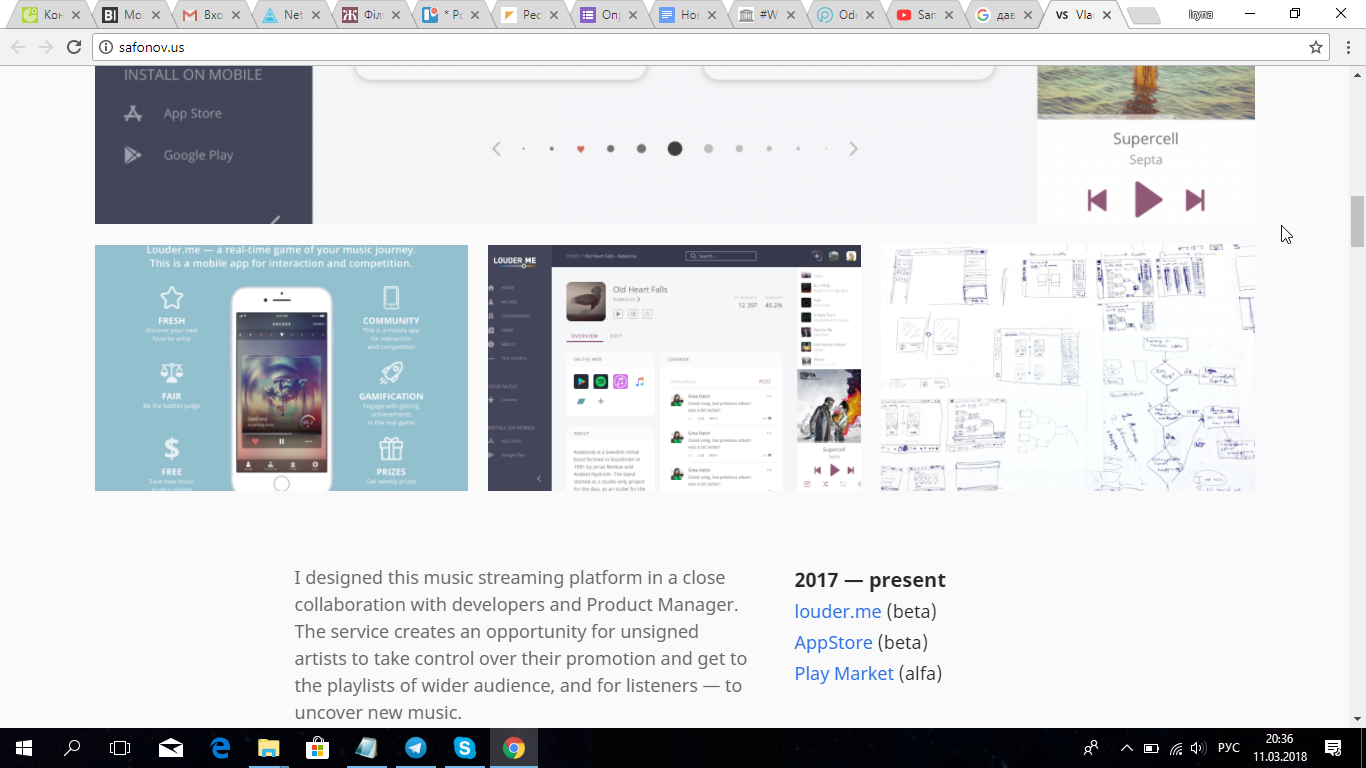Viewport: 1366px width, 768px height.
Task: Click the Supercell play button
Action: click(1147, 200)
